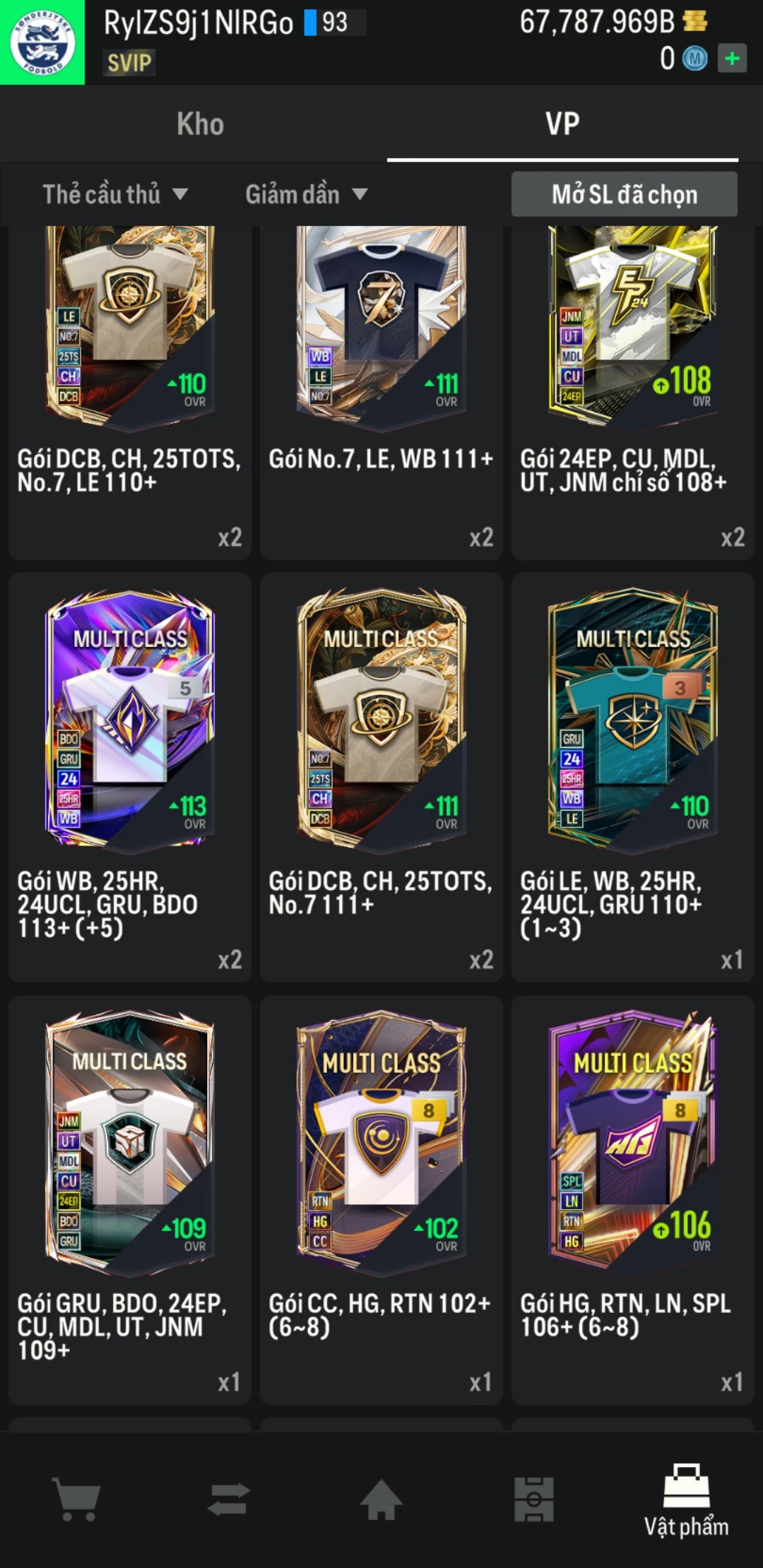Viewport: 763px width, 1568px height.
Task: Open the squad pitch icon
Action: 534,1499
